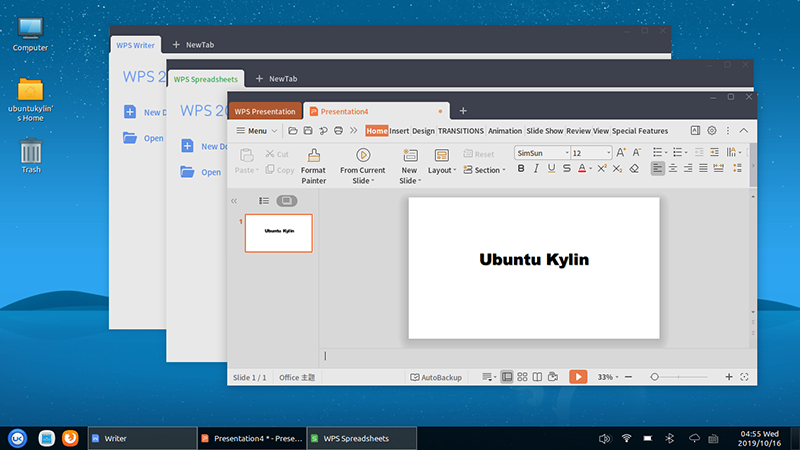Click the AutoBackup button
The height and width of the screenshot is (450, 800).
(436, 378)
